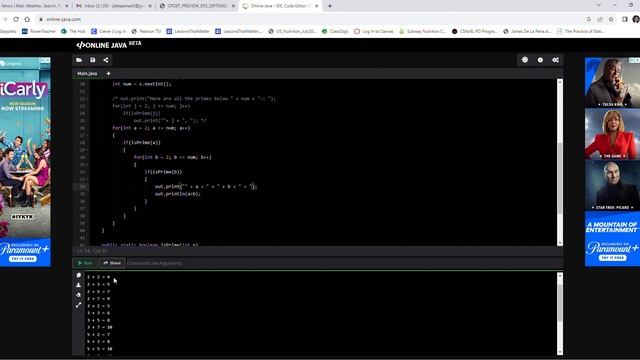Click the editor scrollbar down arrow
Screen dimensions: 640x360
tap(560, 243)
